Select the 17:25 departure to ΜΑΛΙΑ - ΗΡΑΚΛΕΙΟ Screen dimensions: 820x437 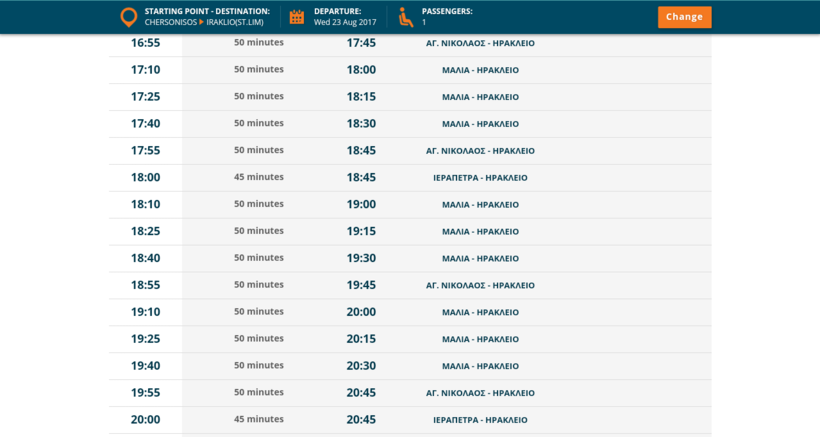click(x=480, y=97)
